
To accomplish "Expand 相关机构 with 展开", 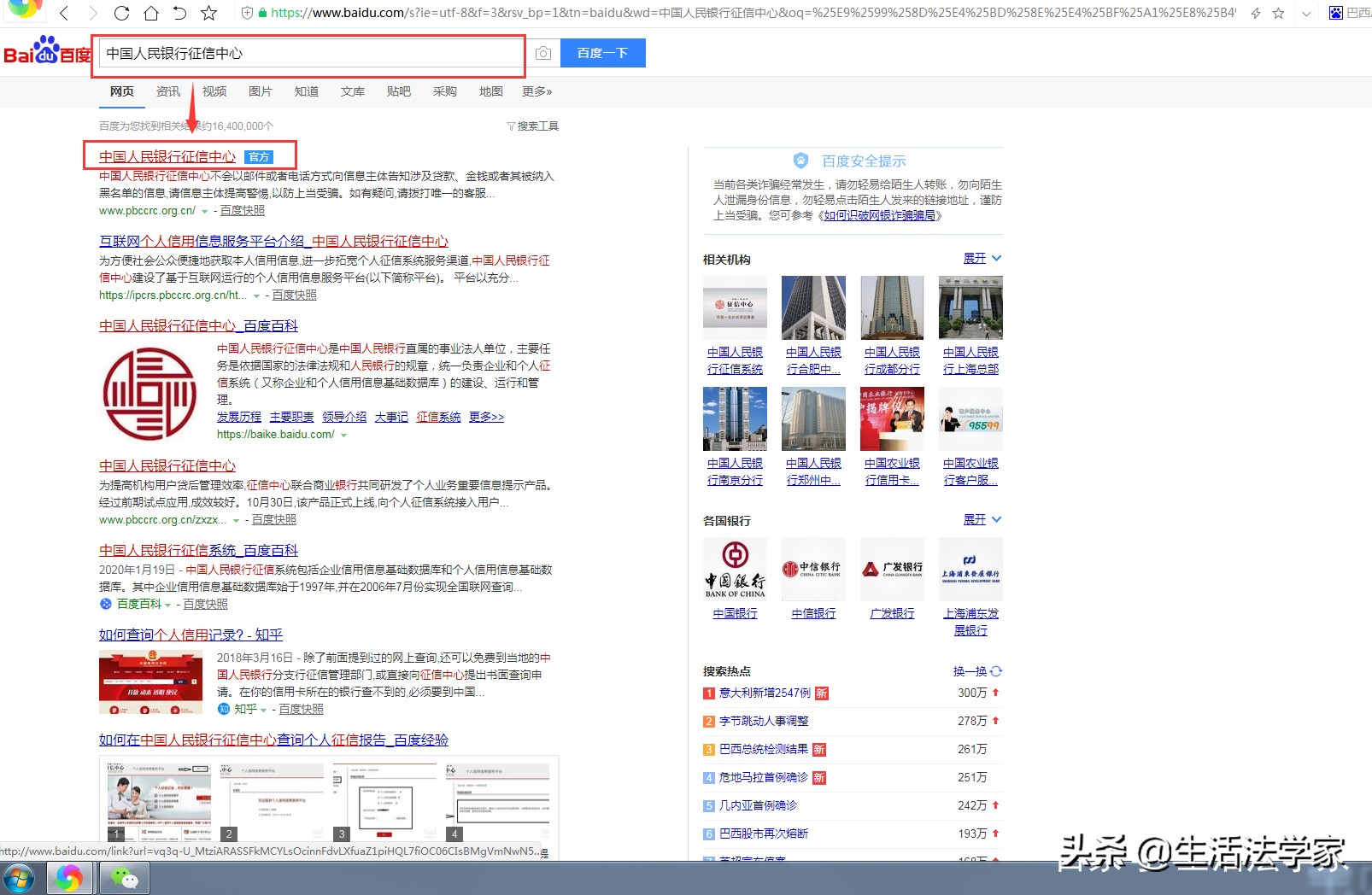I will [x=976, y=258].
